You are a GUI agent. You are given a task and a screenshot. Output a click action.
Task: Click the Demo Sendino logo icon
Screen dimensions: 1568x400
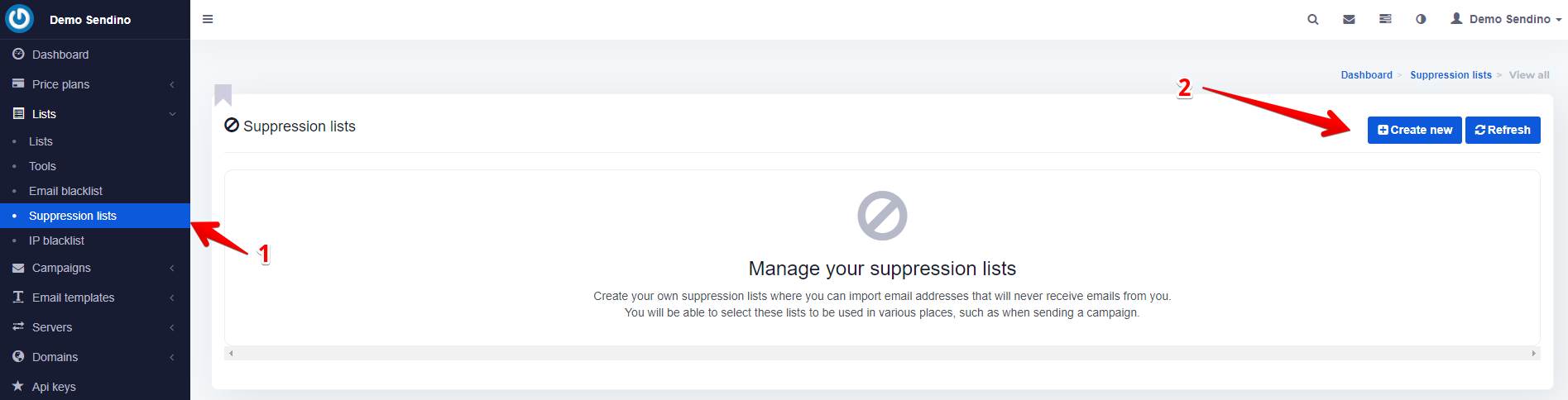[19, 18]
